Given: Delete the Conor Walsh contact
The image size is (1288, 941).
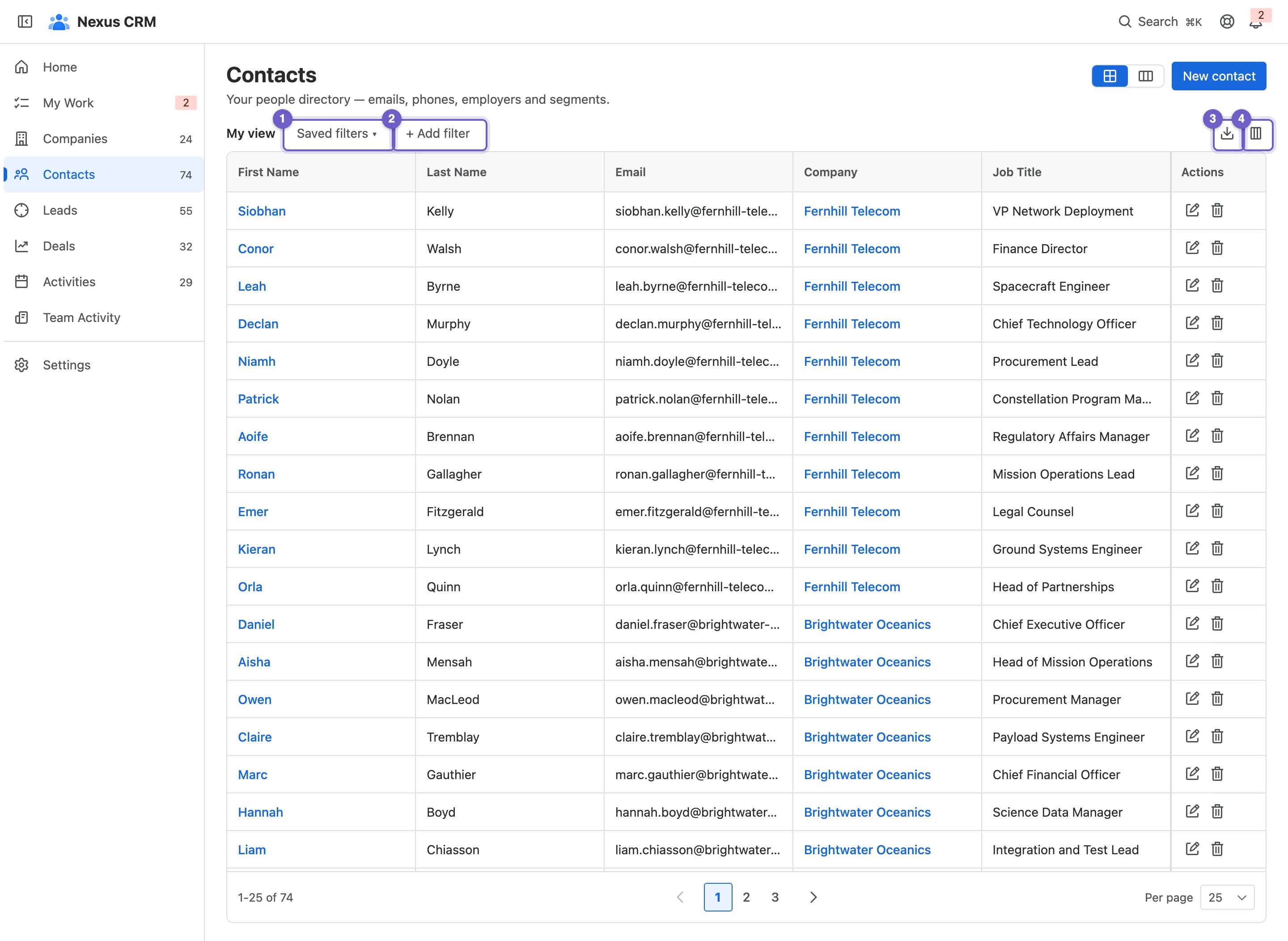Looking at the screenshot, I should tap(1217, 248).
